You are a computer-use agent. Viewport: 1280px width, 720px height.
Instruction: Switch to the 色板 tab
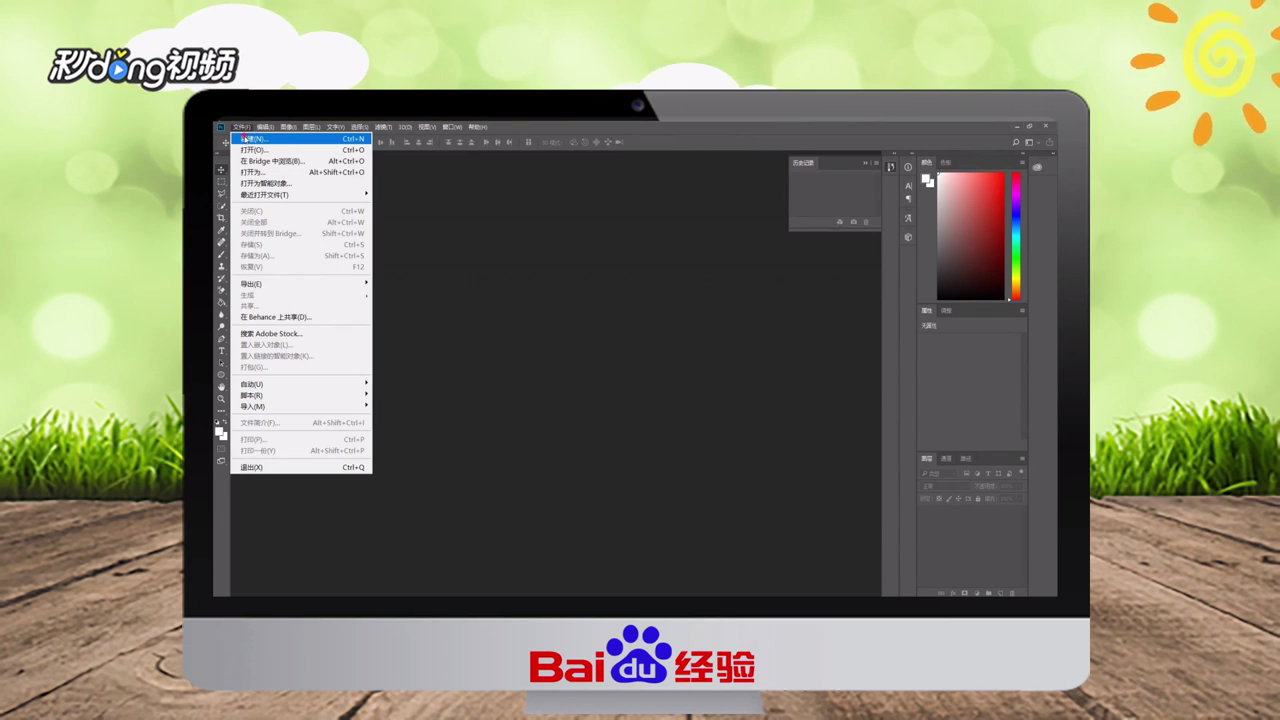946,162
